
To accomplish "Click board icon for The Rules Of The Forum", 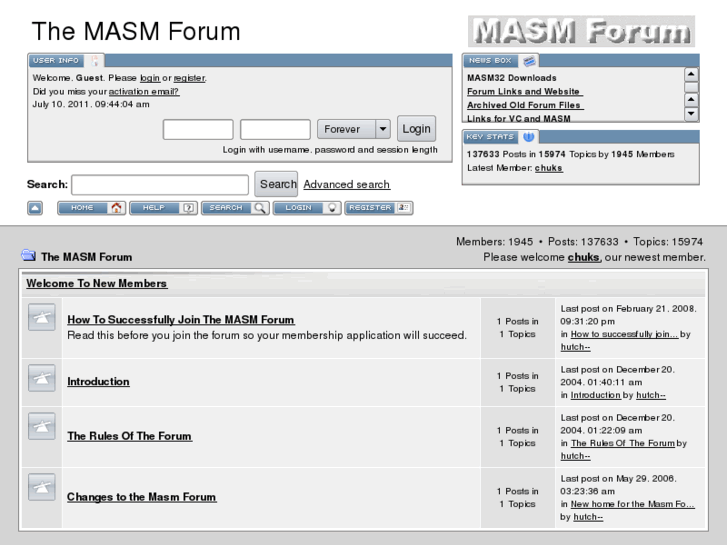I will point(42,426).
